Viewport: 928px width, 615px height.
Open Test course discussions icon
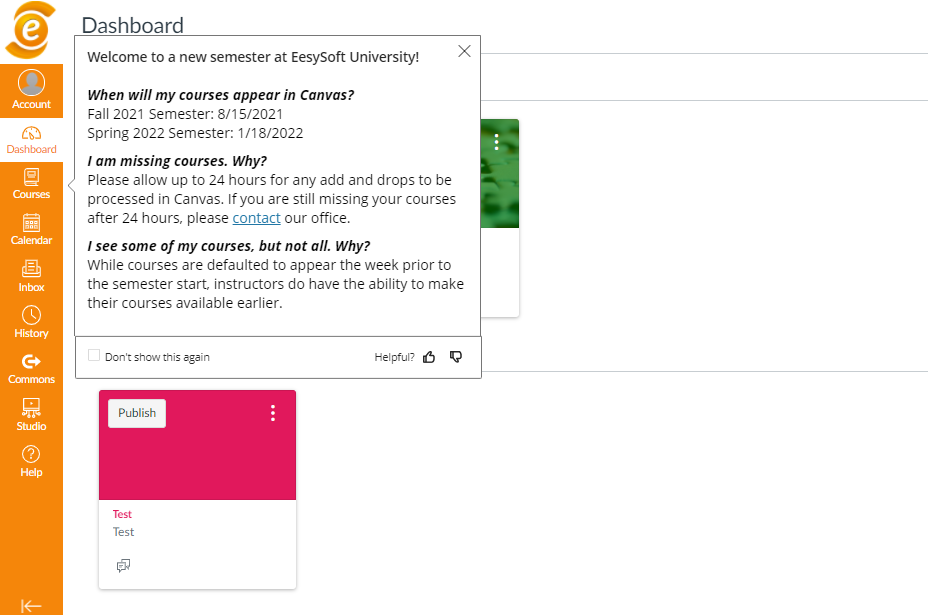tap(123, 566)
